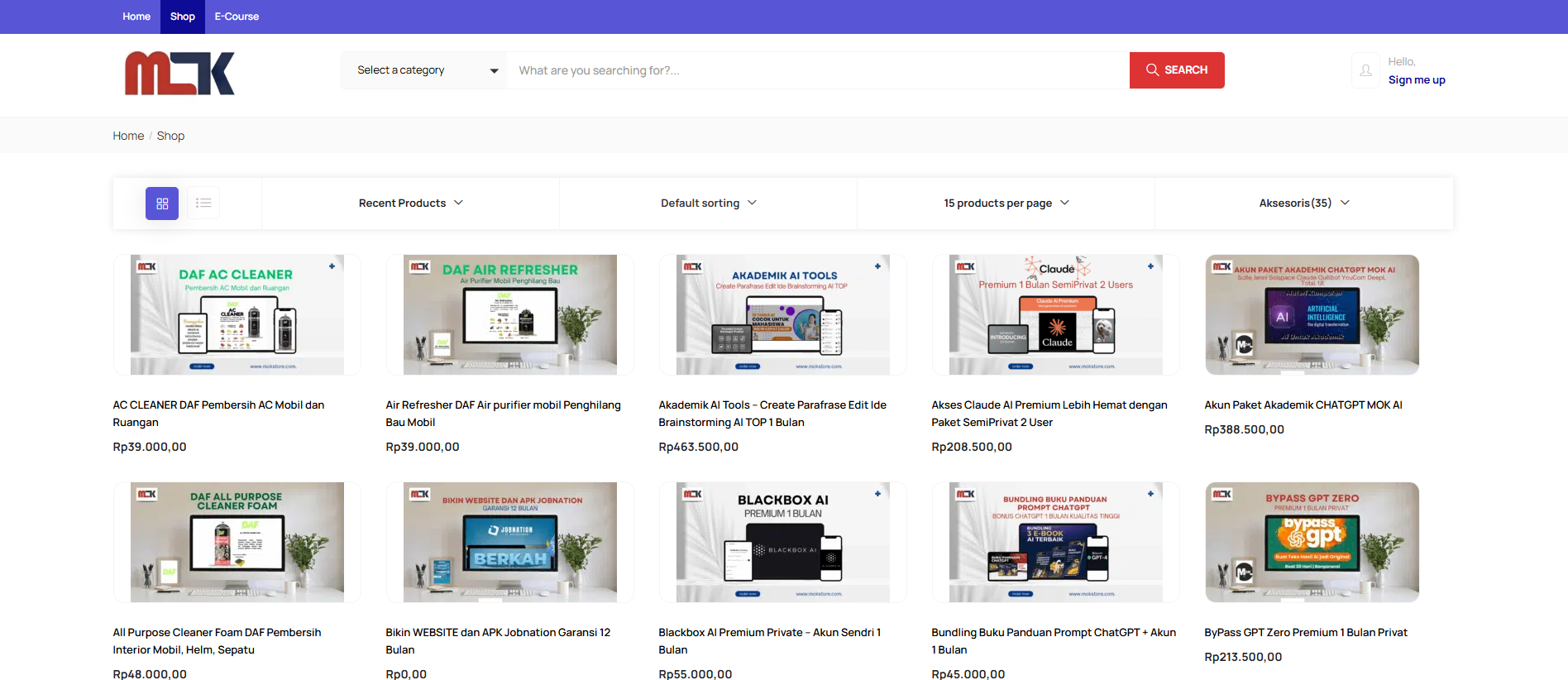This screenshot has width=1568, height=680.
Task: Click price Rp55.000,00
Action: (696, 674)
